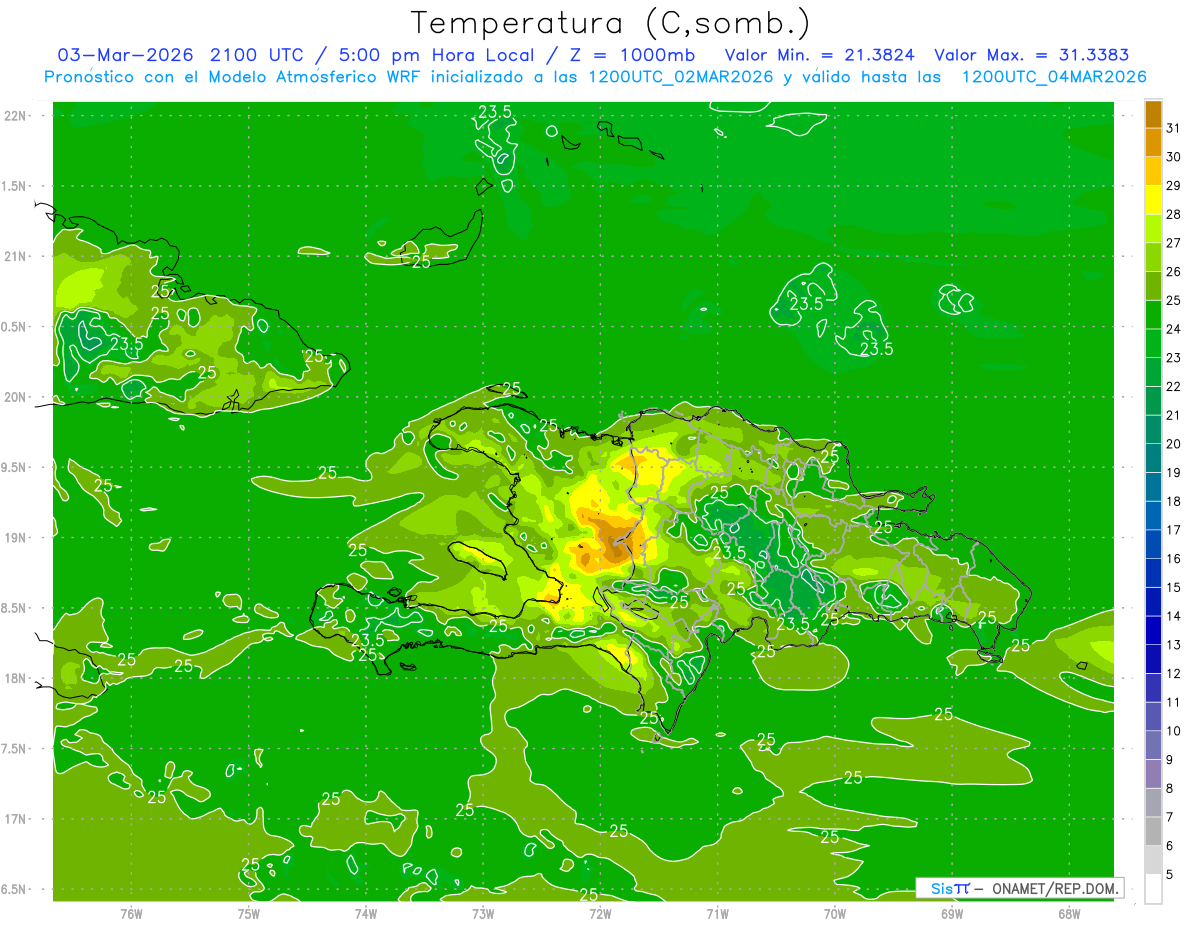Click the legend value '31'

pyautogui.click(x=1174, y=128)
